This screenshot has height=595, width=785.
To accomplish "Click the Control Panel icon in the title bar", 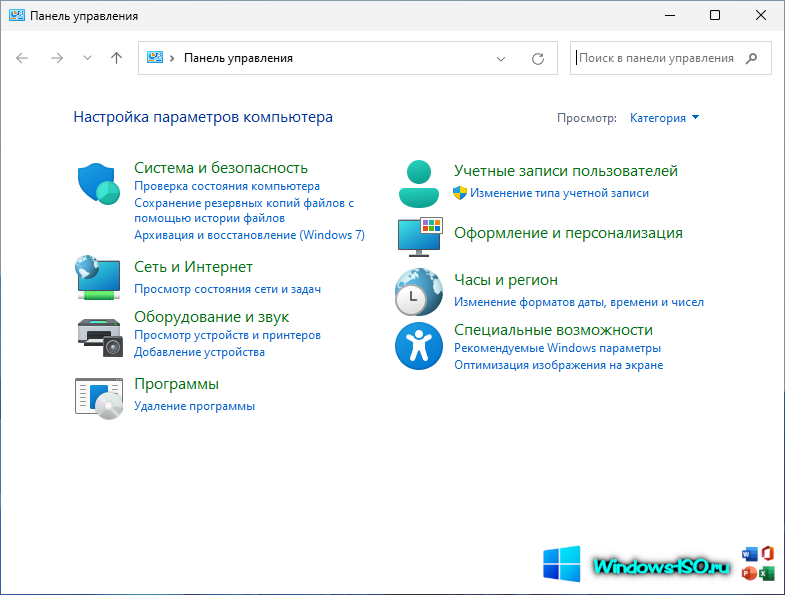I will tap(17, 16).
